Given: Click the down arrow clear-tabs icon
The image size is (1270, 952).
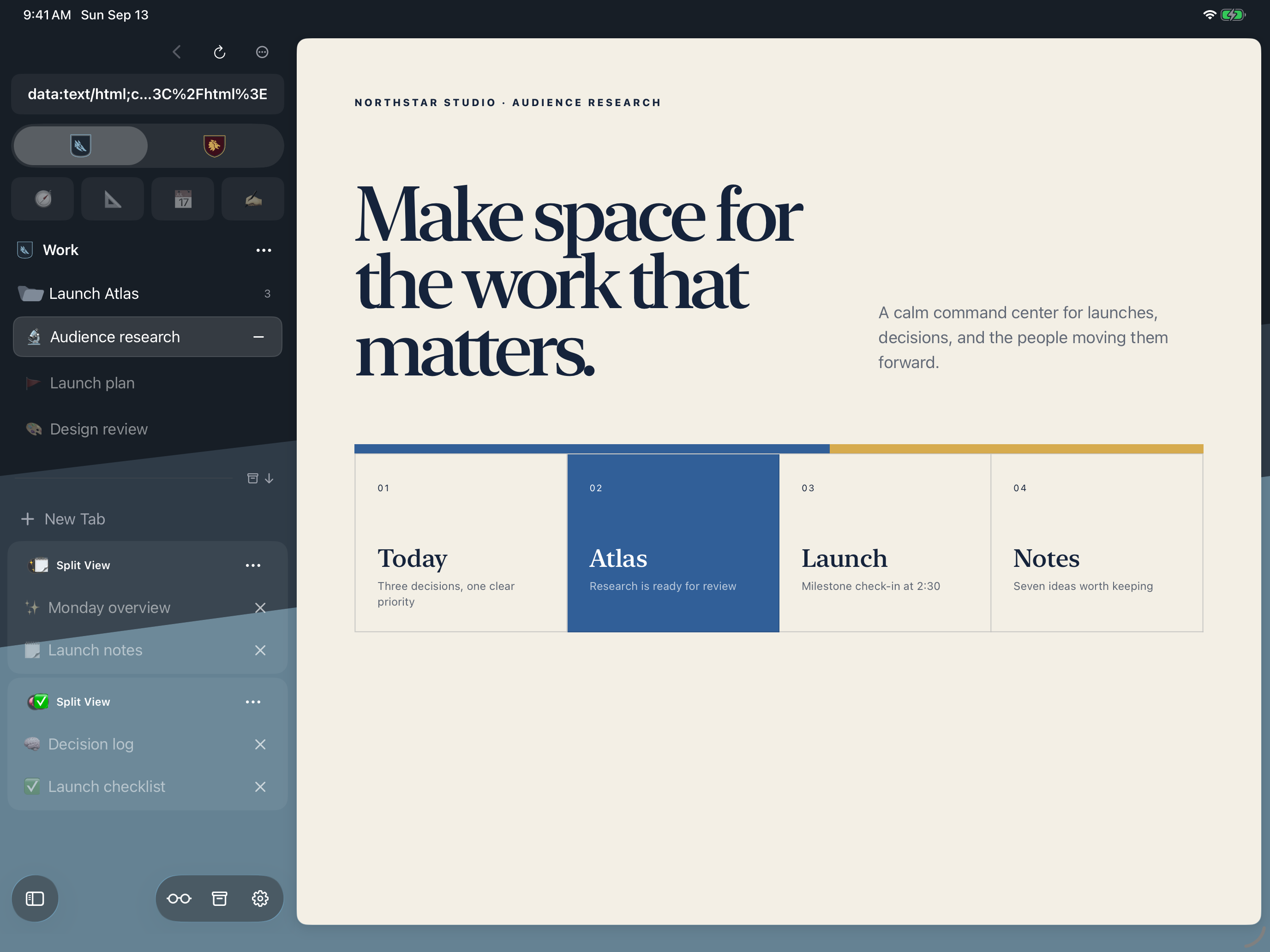Looking at the screenshot, I should (269, 479).
